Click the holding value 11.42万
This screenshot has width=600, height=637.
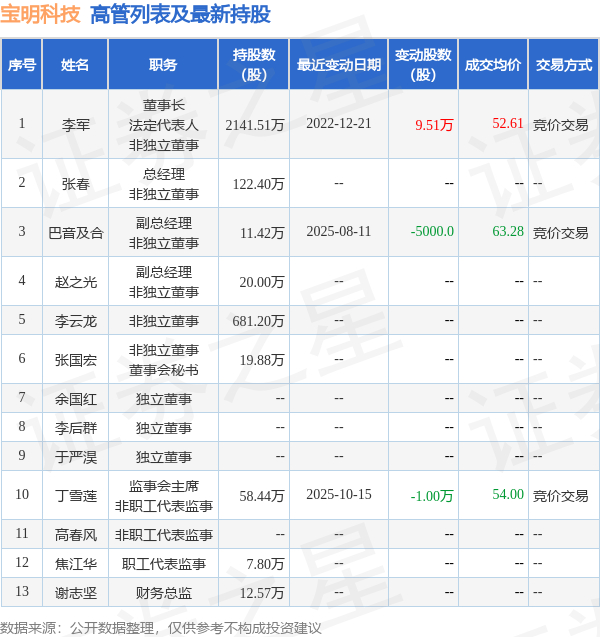tap(262, 233)
